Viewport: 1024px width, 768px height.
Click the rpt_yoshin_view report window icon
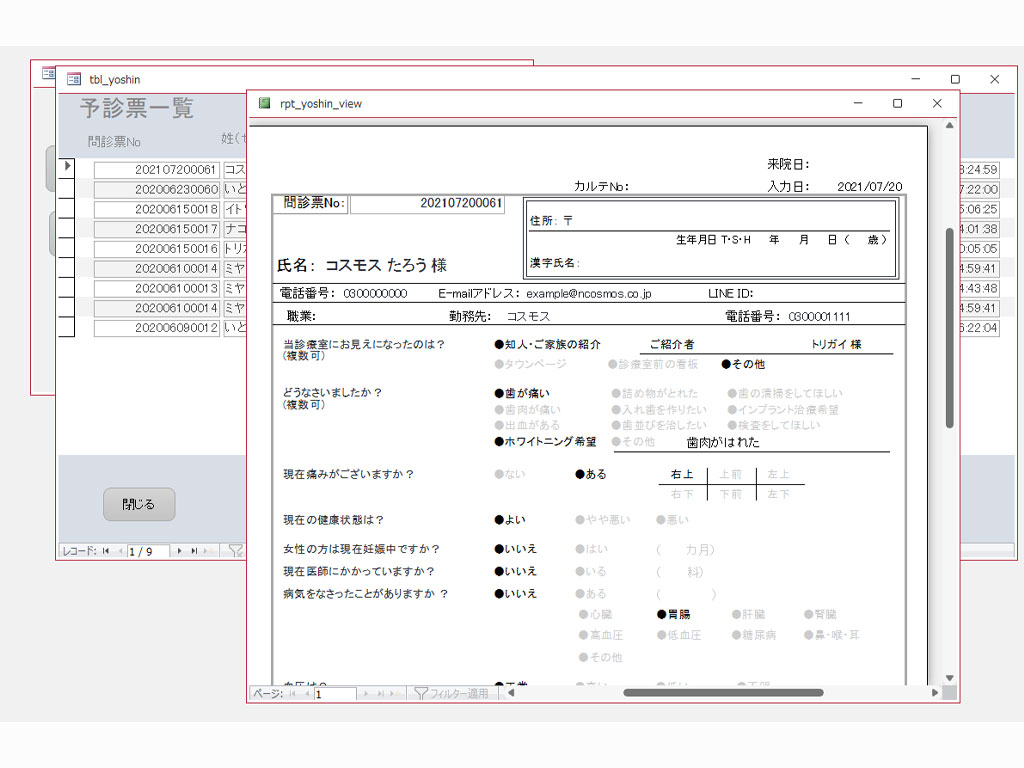[265, 103]
